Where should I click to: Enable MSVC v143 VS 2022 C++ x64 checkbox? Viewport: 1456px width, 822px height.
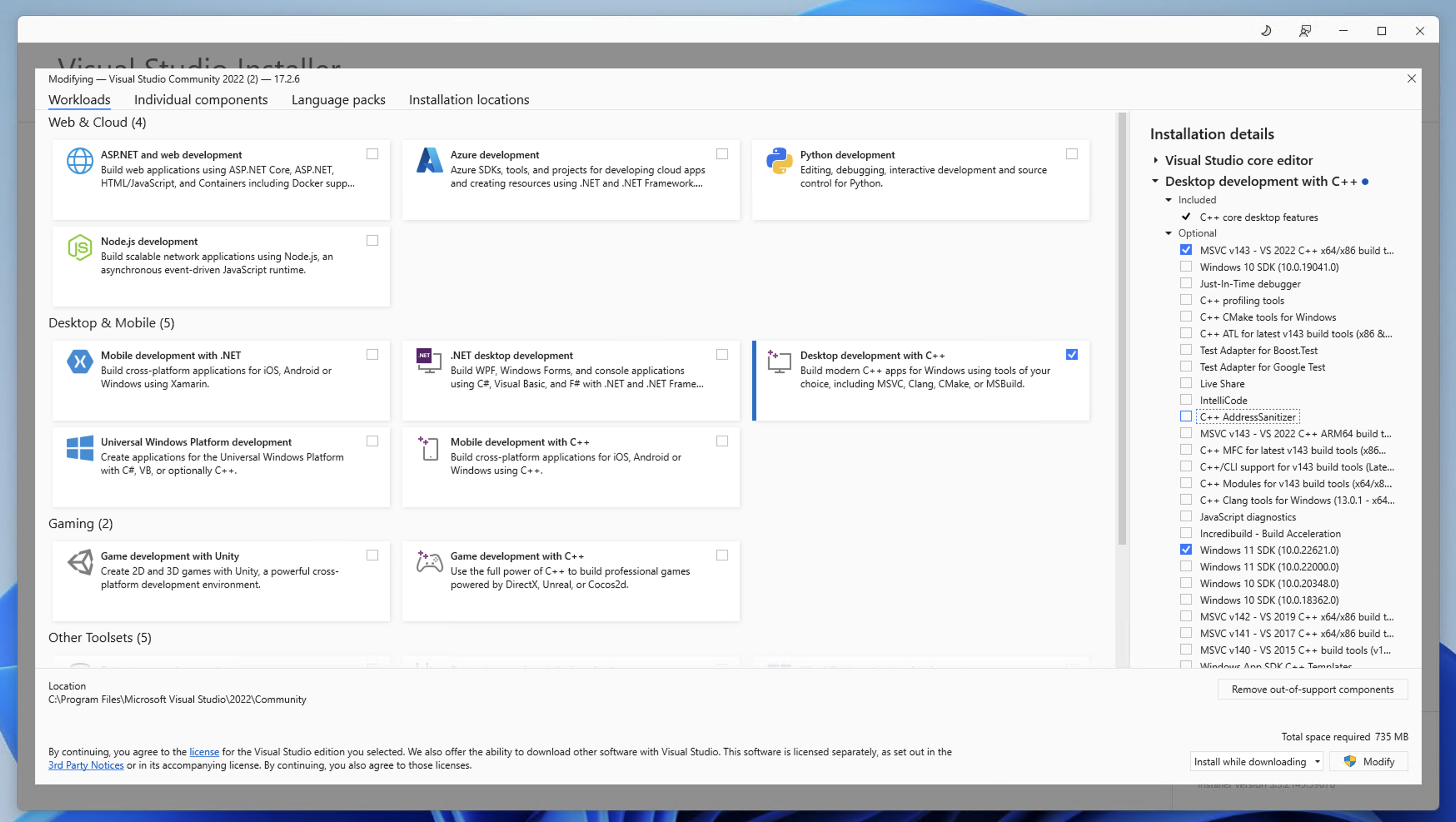(1187, 250)
